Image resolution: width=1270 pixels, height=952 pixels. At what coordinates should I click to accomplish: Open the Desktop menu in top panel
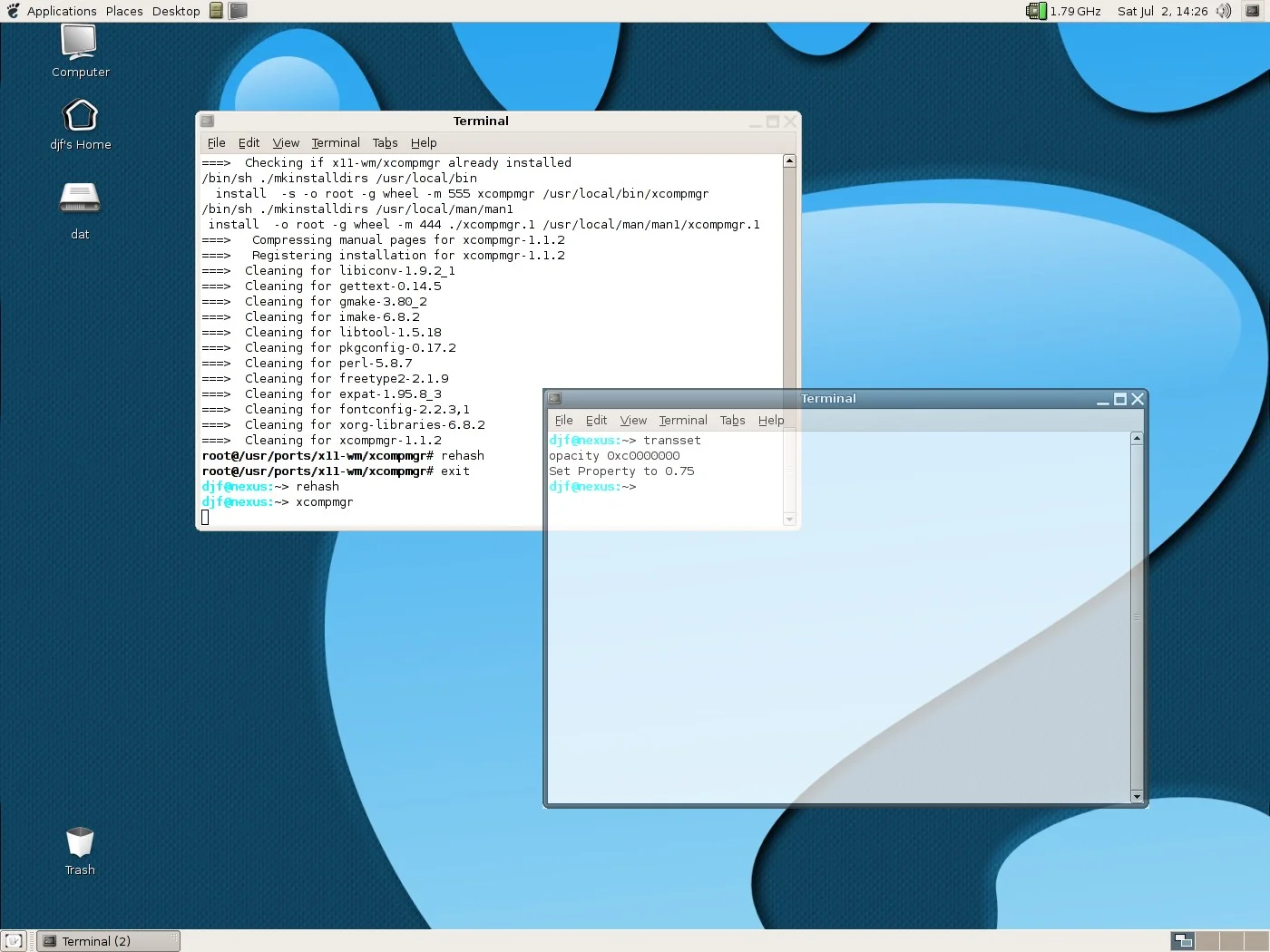(176, 11)
